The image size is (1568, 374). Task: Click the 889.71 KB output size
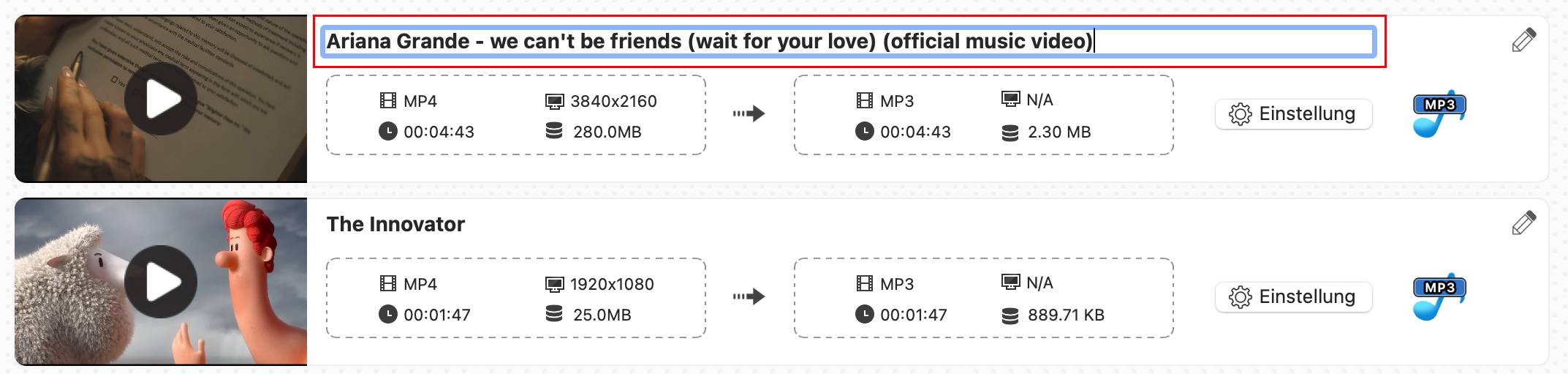point(1066,315)
